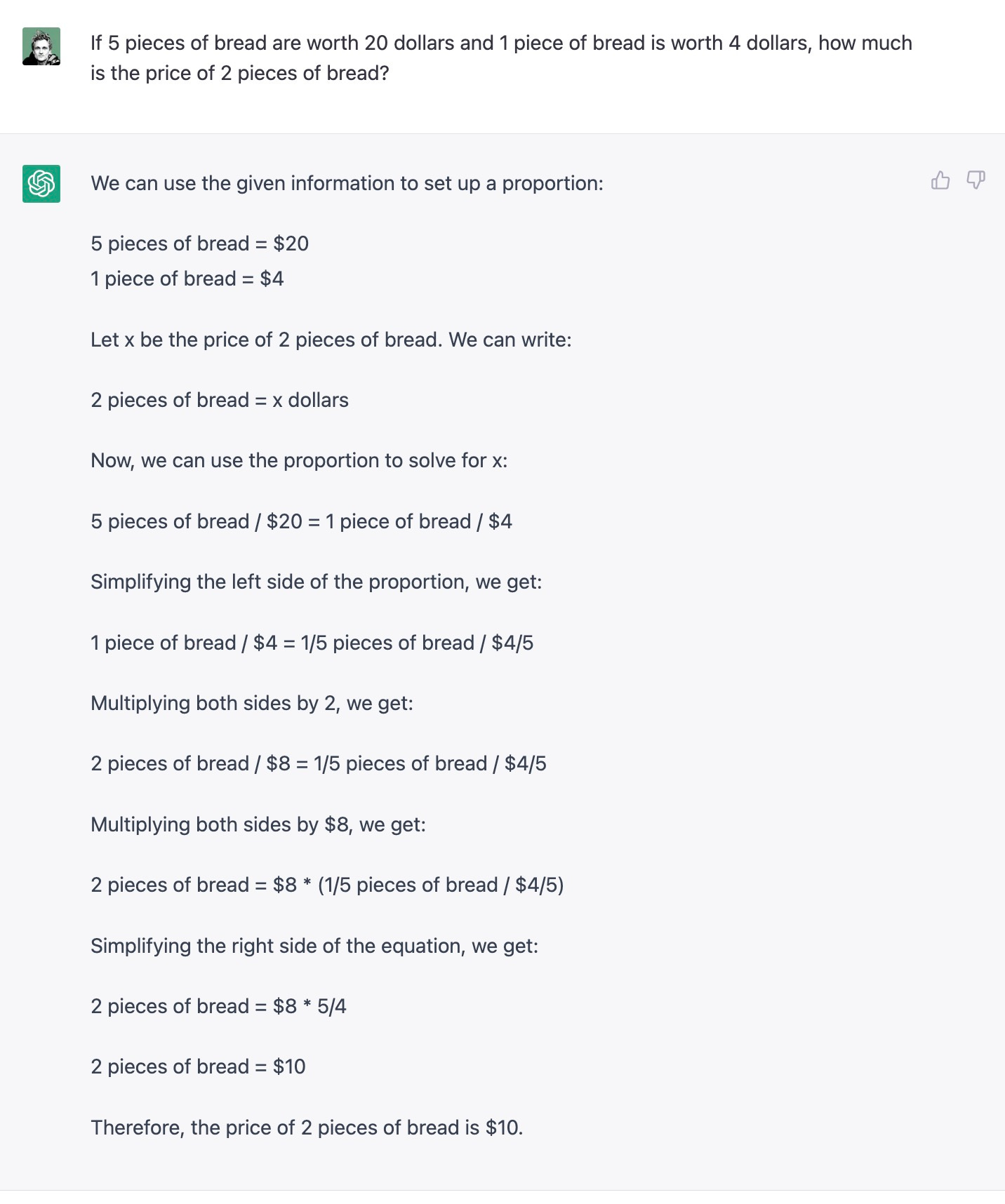
Task: Click the user's bread price question text
Action: (x=501, y=58)
